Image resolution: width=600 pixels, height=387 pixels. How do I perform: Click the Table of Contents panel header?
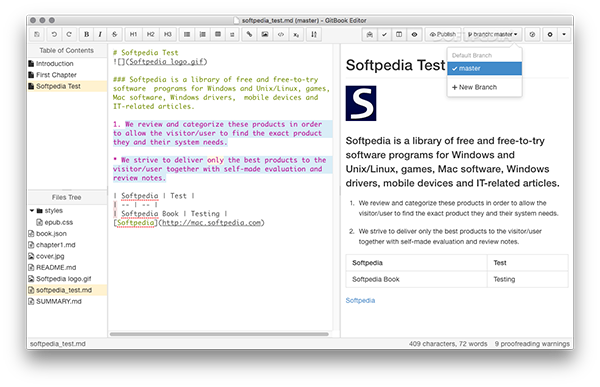[67, 51]
